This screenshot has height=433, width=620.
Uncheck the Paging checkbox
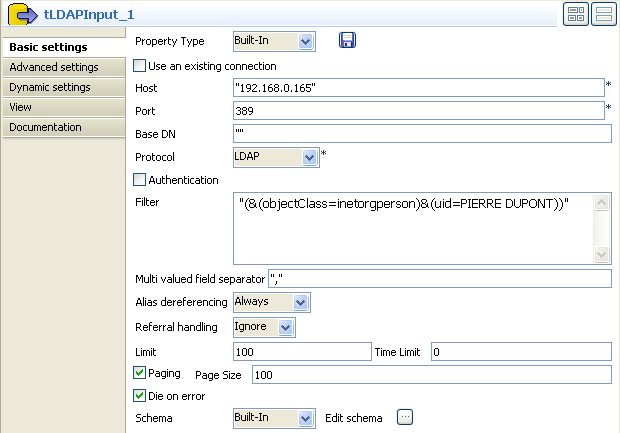coord(140,374)
